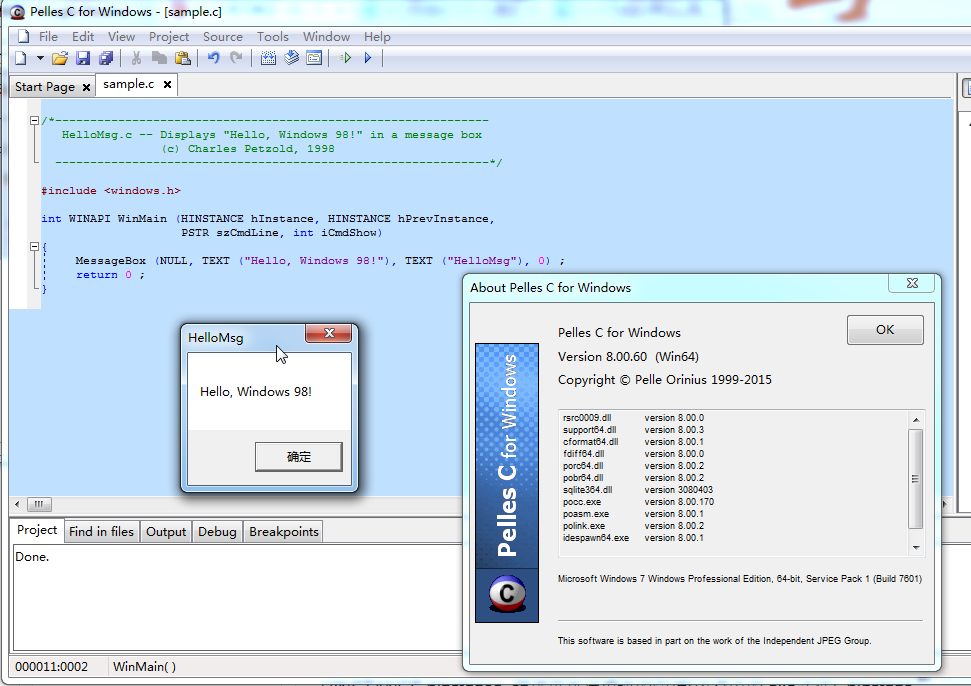Open the Tools menu
Viewport: 971px width, 686px height.
click(273, 37)
